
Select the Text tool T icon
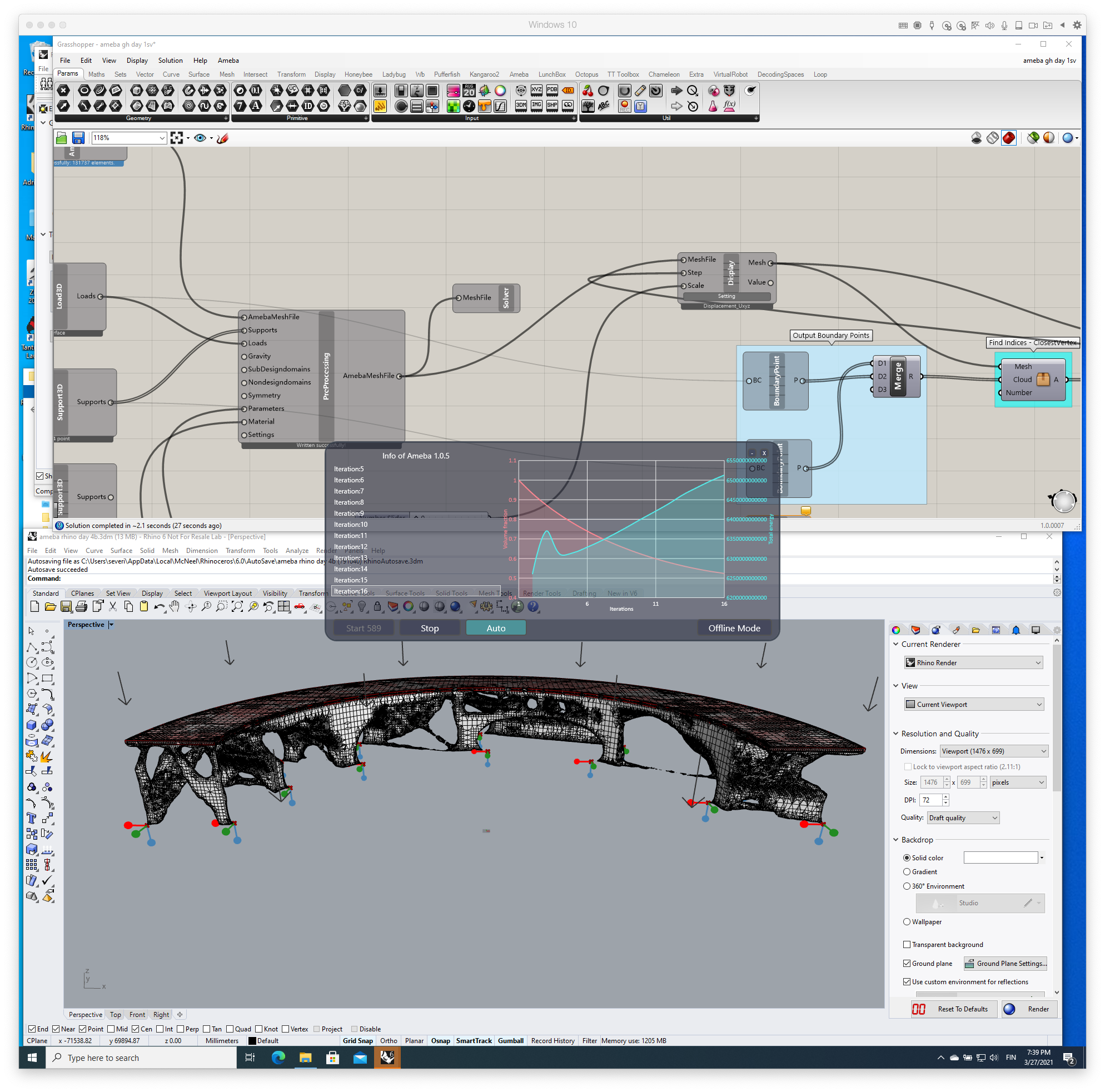point(32,818)
